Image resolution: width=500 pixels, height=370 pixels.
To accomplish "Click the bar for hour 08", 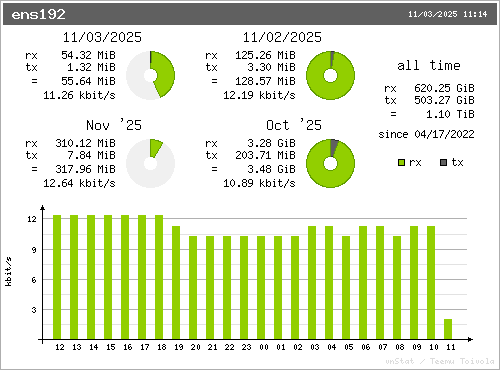I will (397, 288).
